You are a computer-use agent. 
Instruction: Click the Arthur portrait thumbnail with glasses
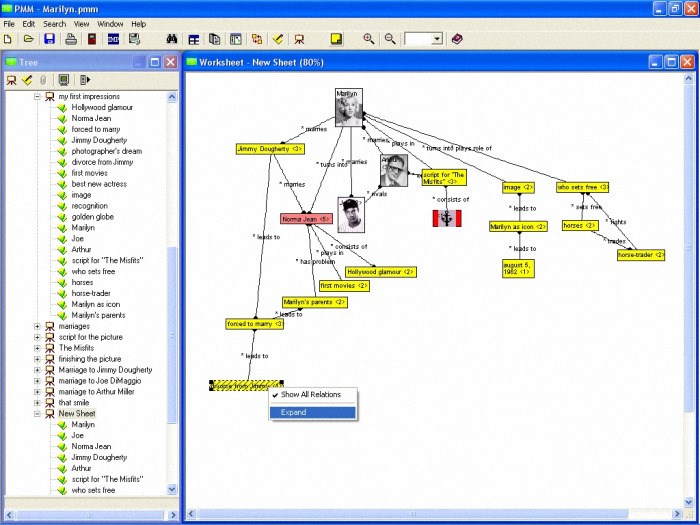point(394,170)
